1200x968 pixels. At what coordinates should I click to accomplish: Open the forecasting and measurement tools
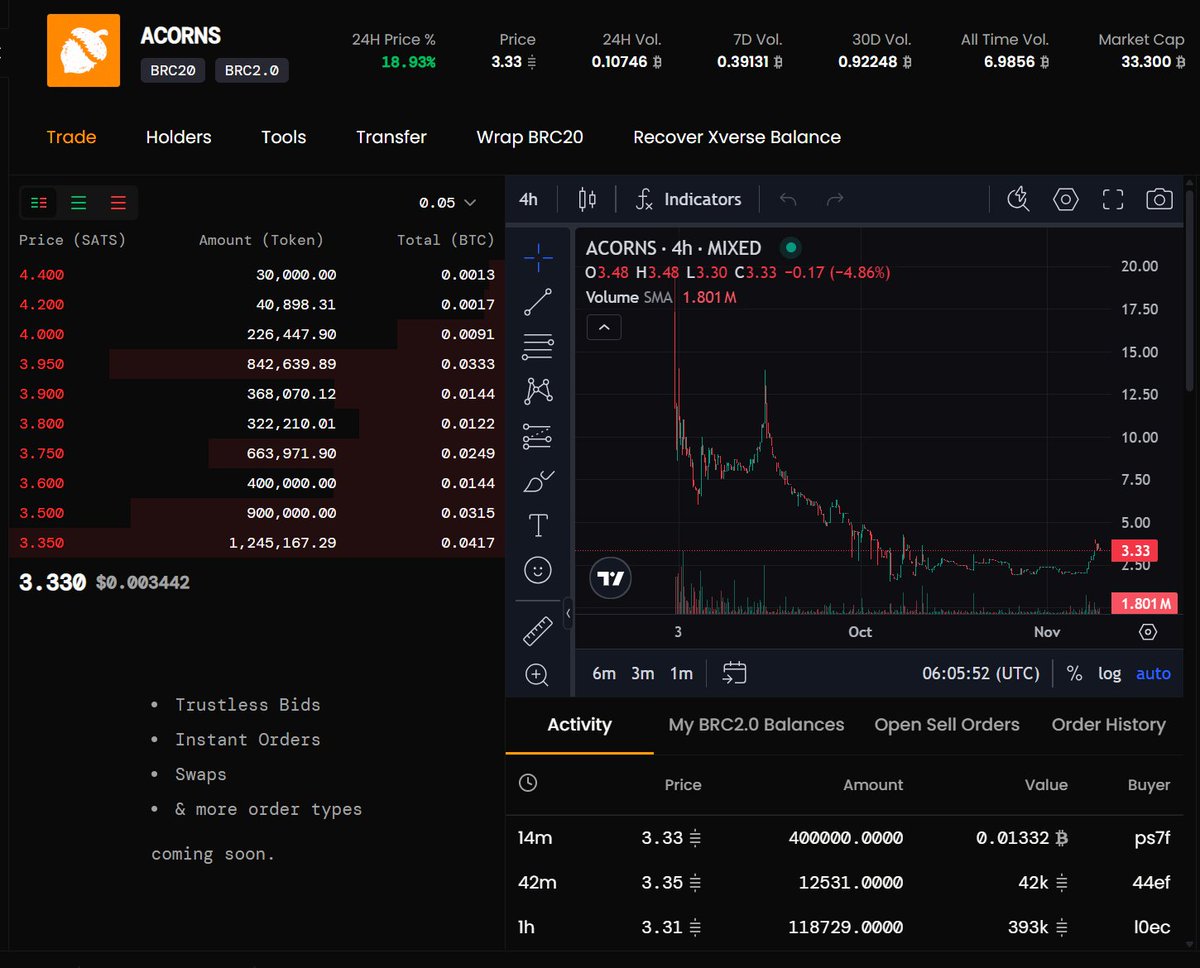[x=538, y=436]
